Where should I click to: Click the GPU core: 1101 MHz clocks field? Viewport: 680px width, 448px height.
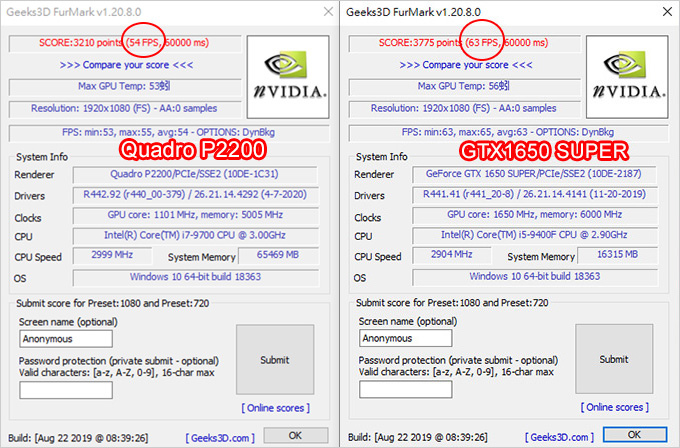(195, 215)
